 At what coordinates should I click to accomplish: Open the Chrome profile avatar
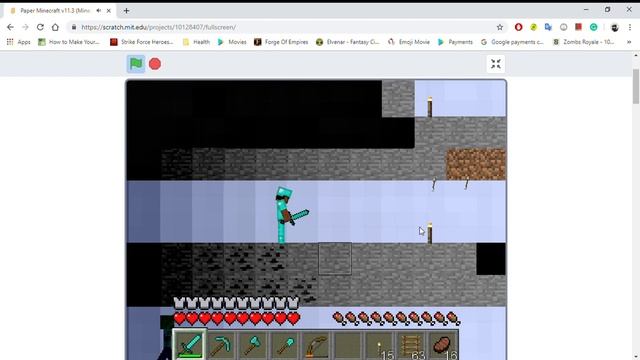click(614, 27)
